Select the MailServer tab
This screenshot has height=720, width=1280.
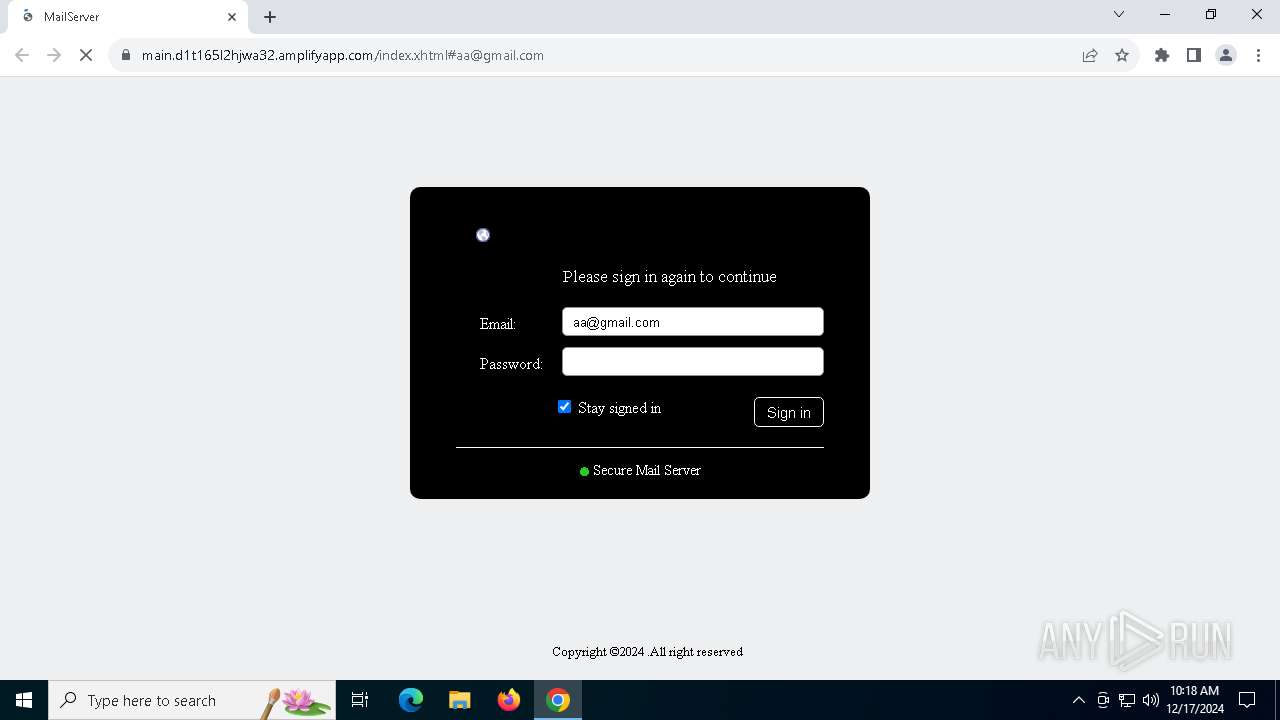128,17
